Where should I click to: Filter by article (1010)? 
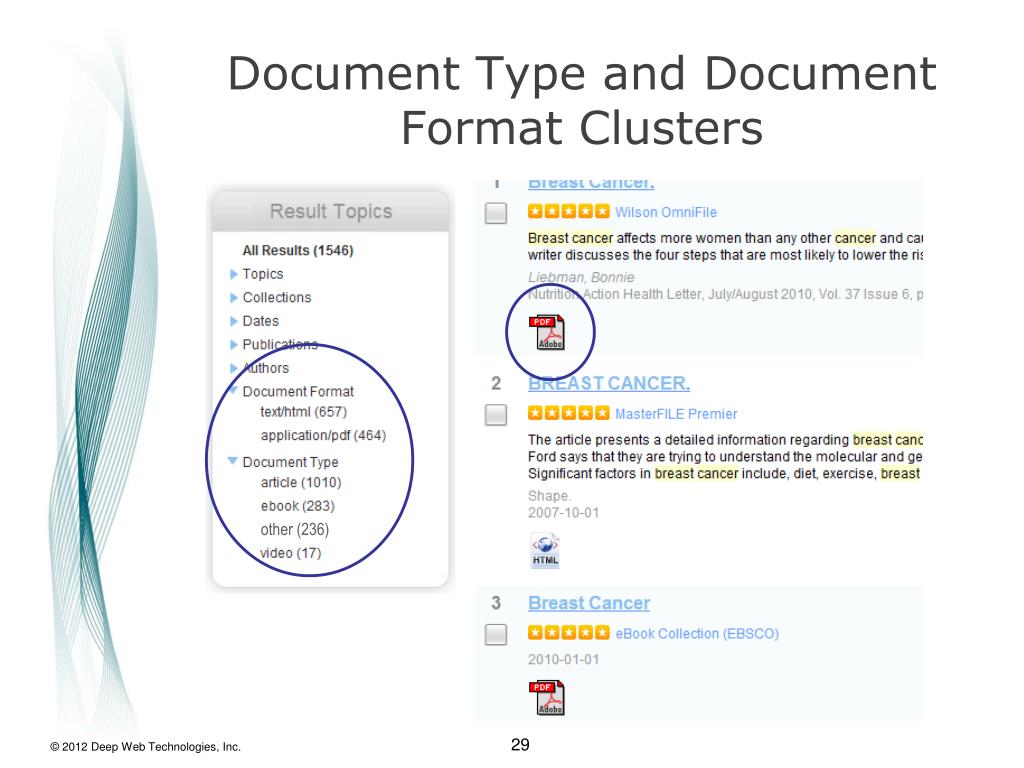point(301,483)
